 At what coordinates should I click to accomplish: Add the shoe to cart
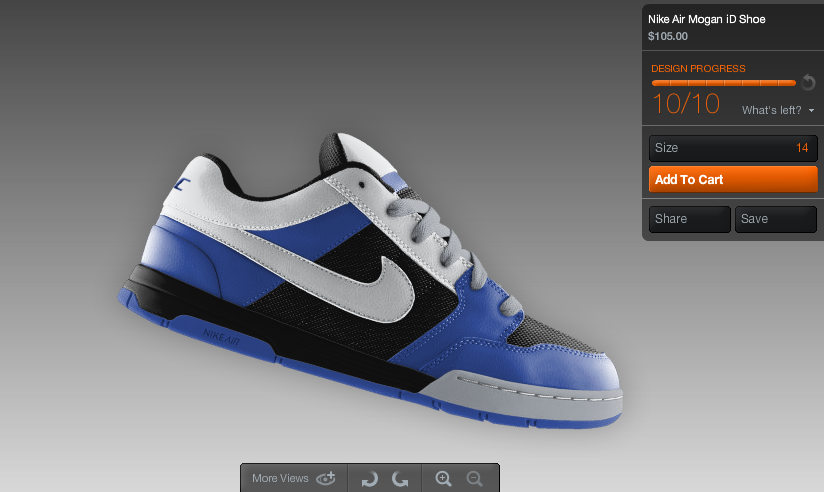733,179
